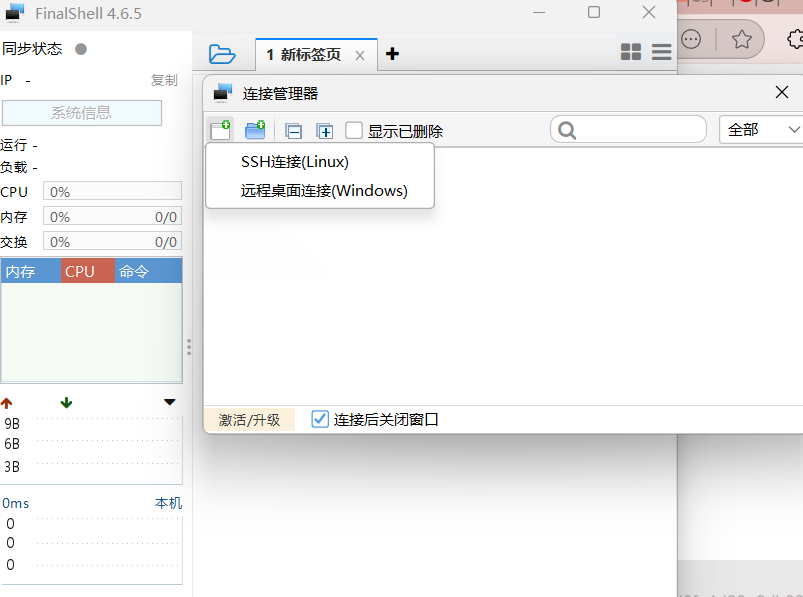Click the 激活/升级 button
This screenshot has width=803, height=597.
point(249,419)
